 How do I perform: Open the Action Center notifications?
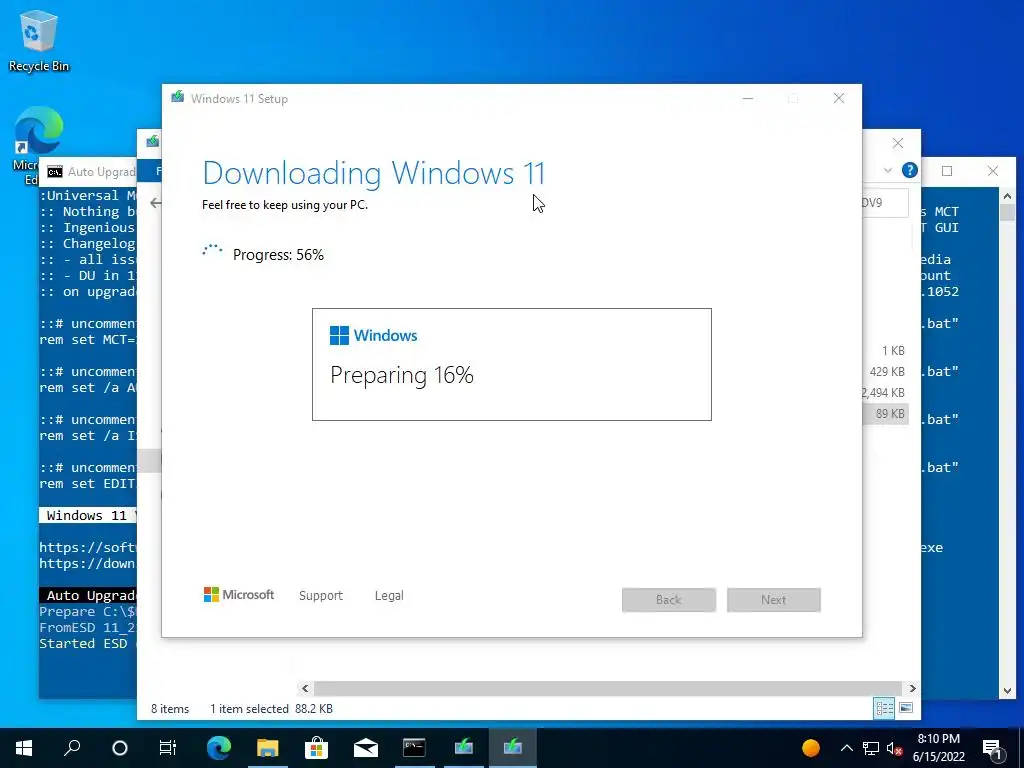pos(993,748)
